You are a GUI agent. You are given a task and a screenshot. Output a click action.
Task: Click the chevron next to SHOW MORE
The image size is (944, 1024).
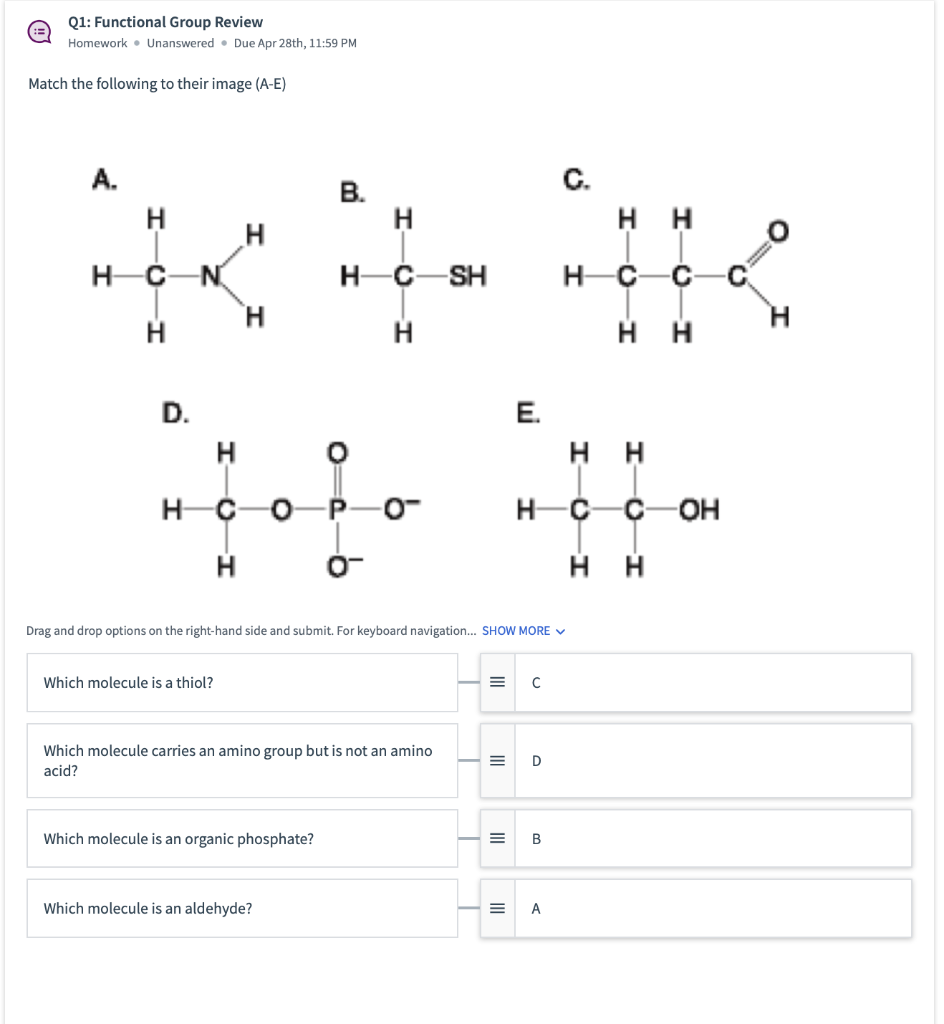[x=558, y=631]
